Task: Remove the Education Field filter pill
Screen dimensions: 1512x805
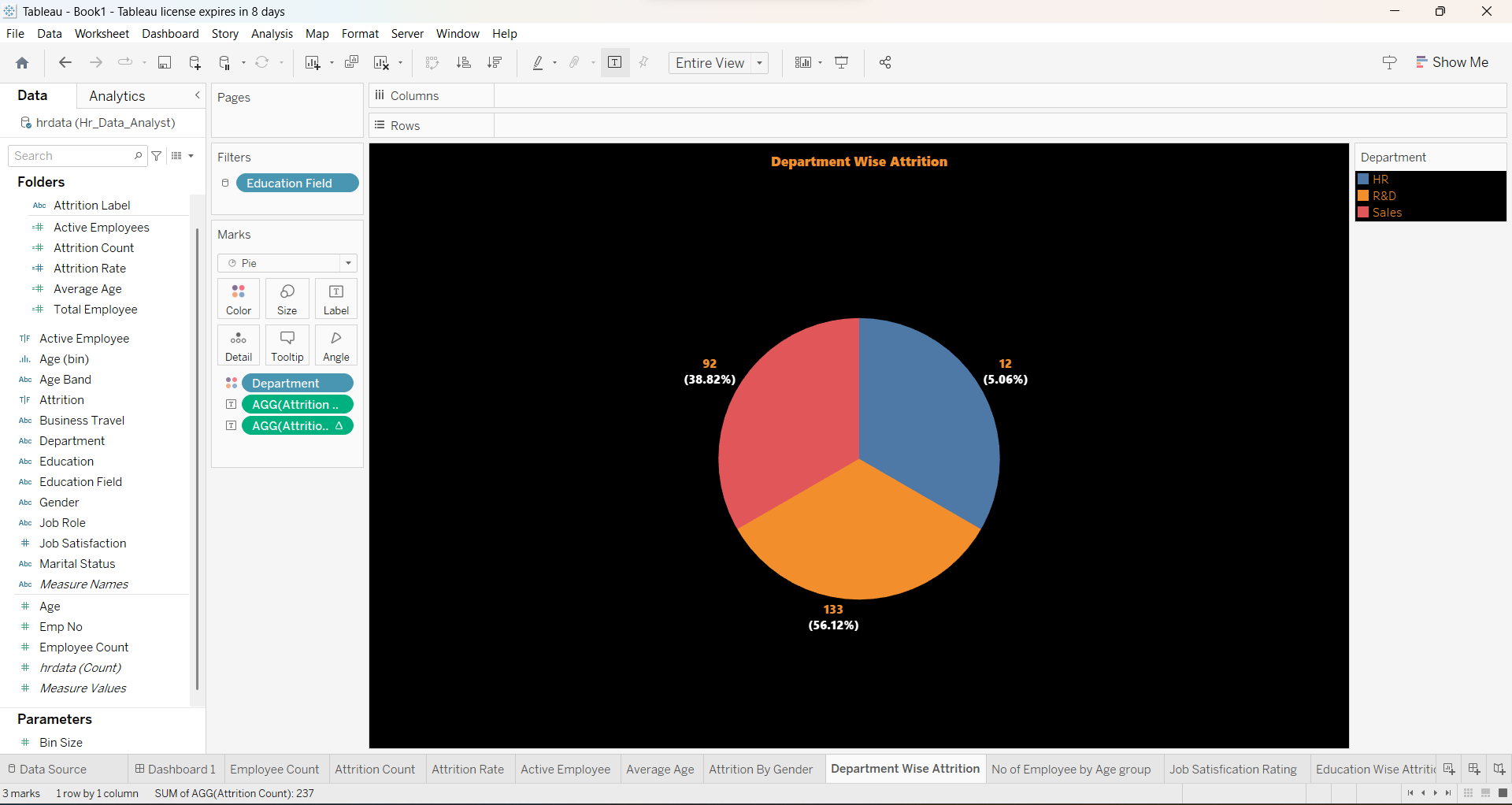Action: pos(297,183)
